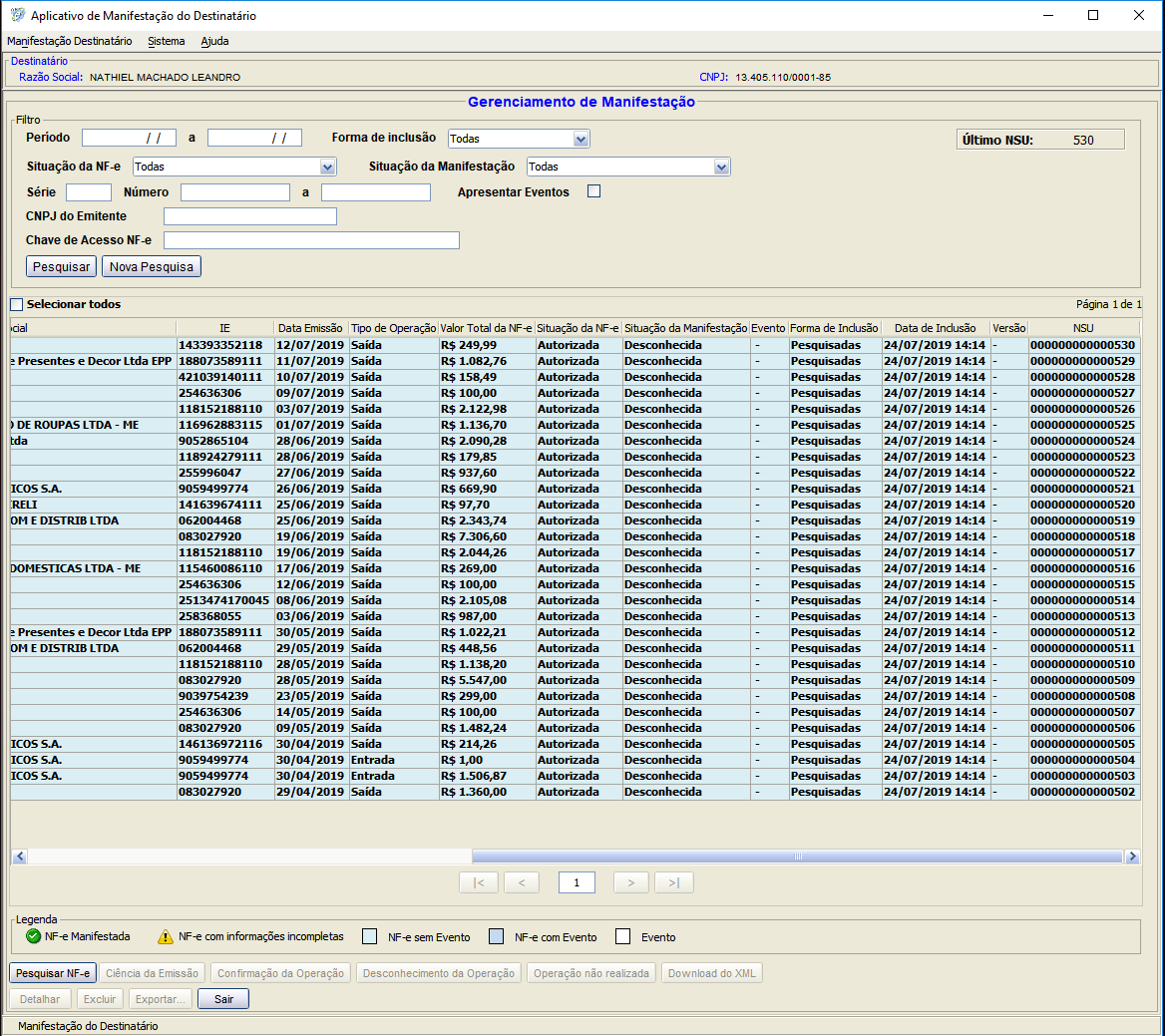
Task: Click the Número end input field
Action: pyautogui.click(x=376, y=192)
